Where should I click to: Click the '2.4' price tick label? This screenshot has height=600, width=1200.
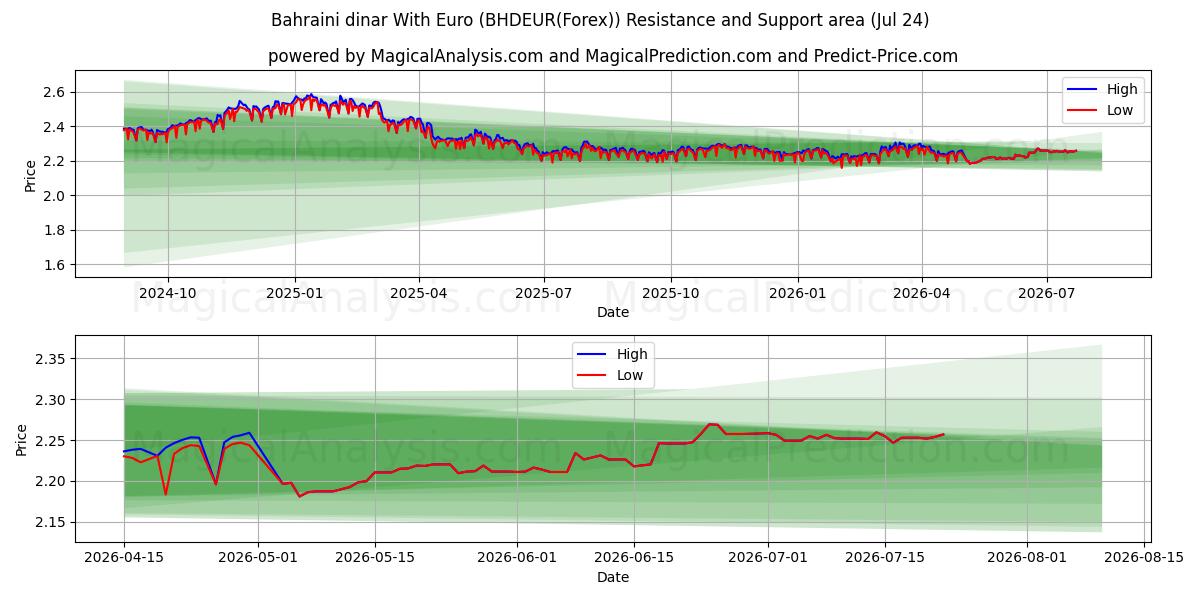pos(55,127)
